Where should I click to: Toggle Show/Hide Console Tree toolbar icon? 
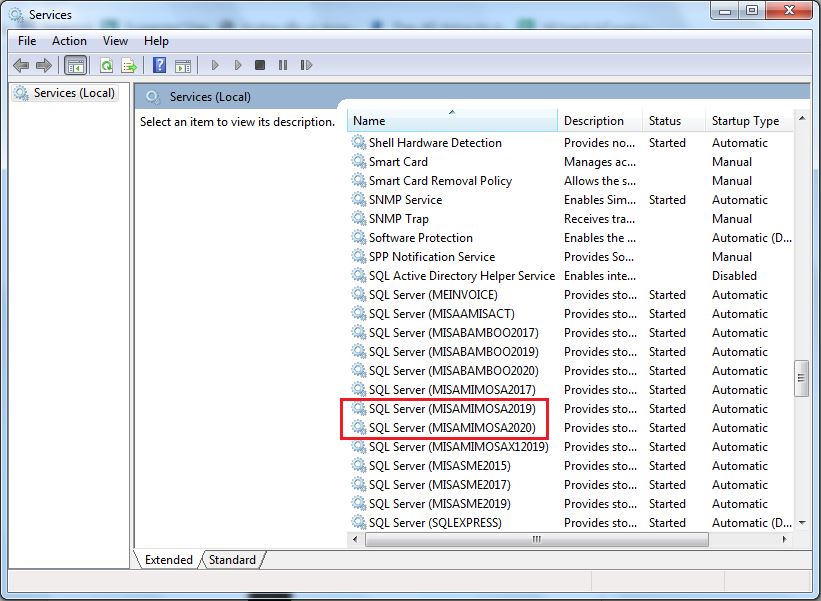tap(75, 65)
